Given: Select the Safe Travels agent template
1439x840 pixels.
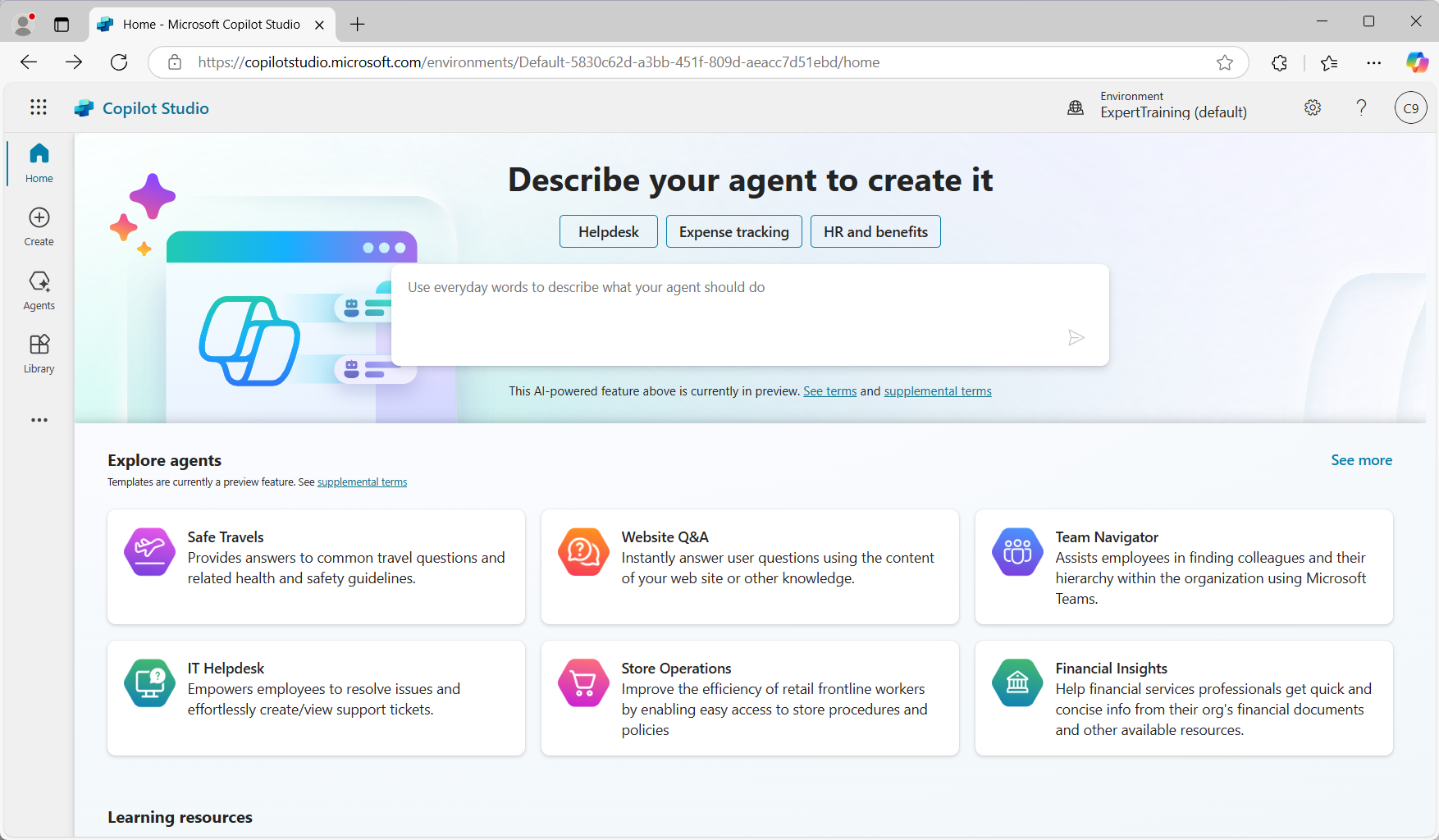Looking at the screenshot, I should tap(316, 567).
